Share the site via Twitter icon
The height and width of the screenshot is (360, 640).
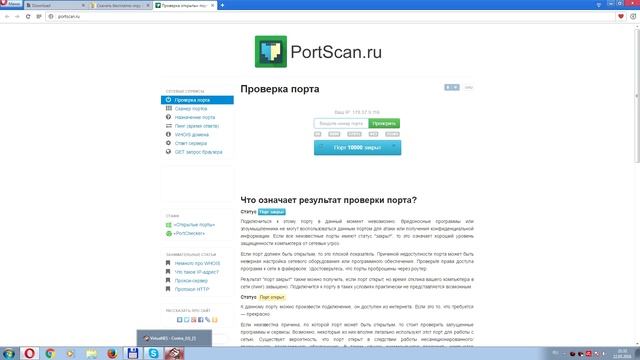(187, 320)
